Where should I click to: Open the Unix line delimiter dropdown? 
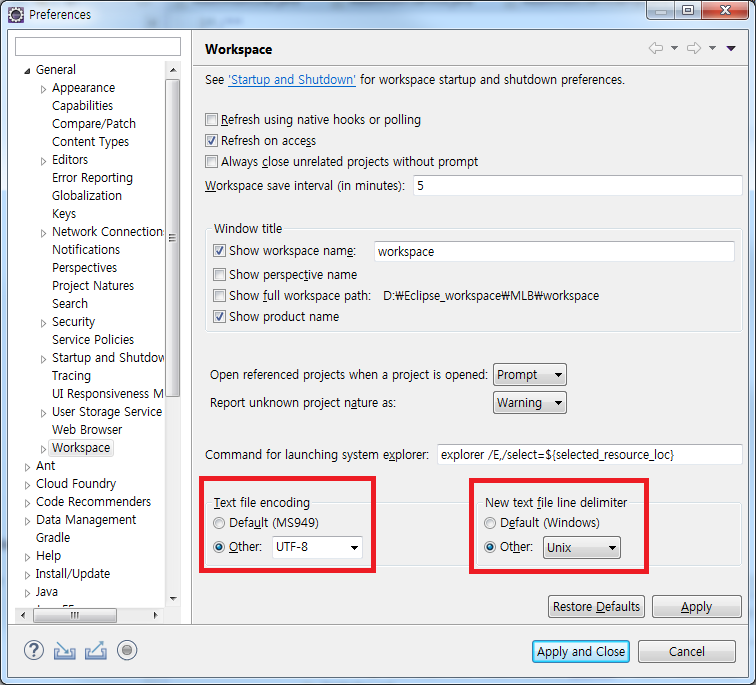coord(582,548)
